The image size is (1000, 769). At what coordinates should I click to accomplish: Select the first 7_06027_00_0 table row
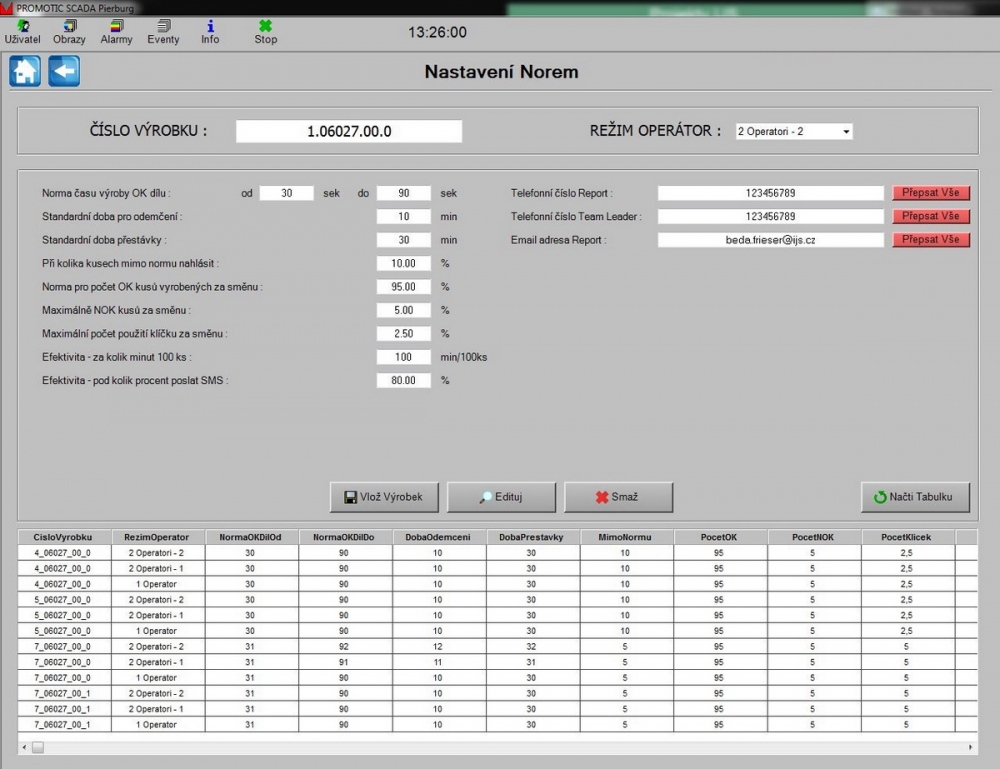63,646
